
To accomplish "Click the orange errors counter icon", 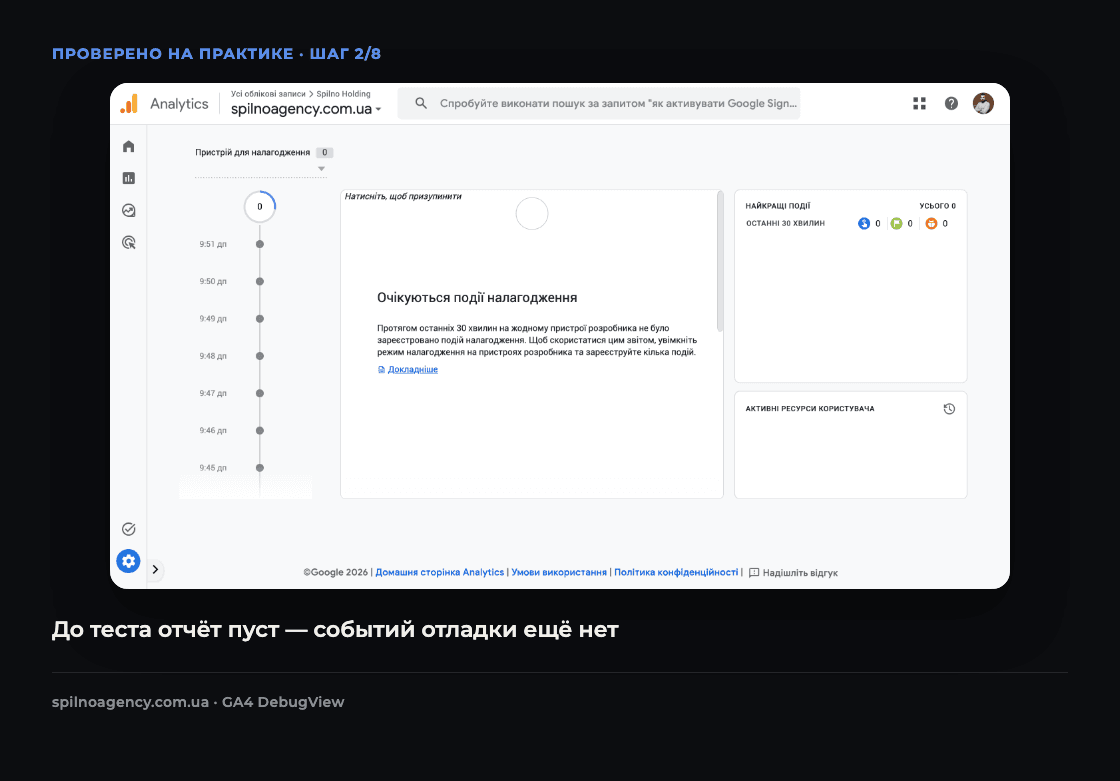I will coord(931,224).
